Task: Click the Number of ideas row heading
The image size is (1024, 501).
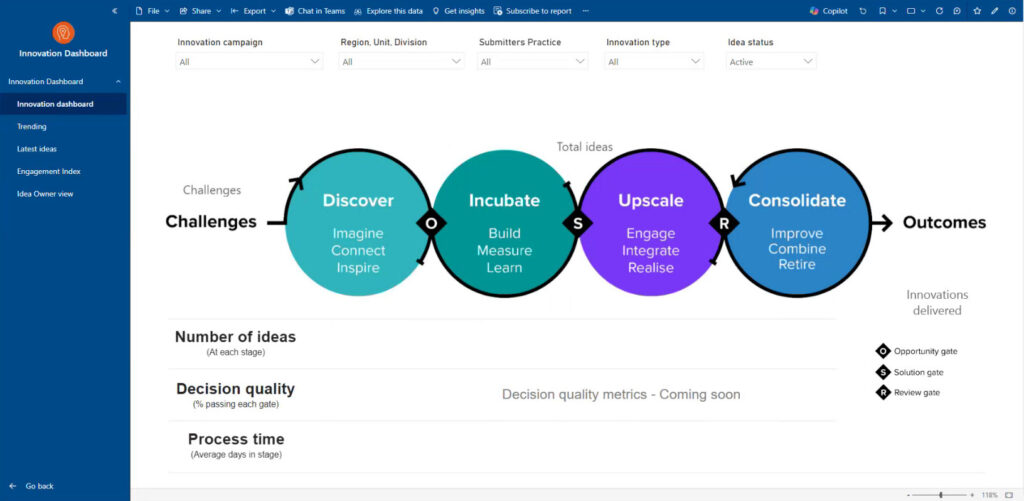Action: click(x=235, y=337)
